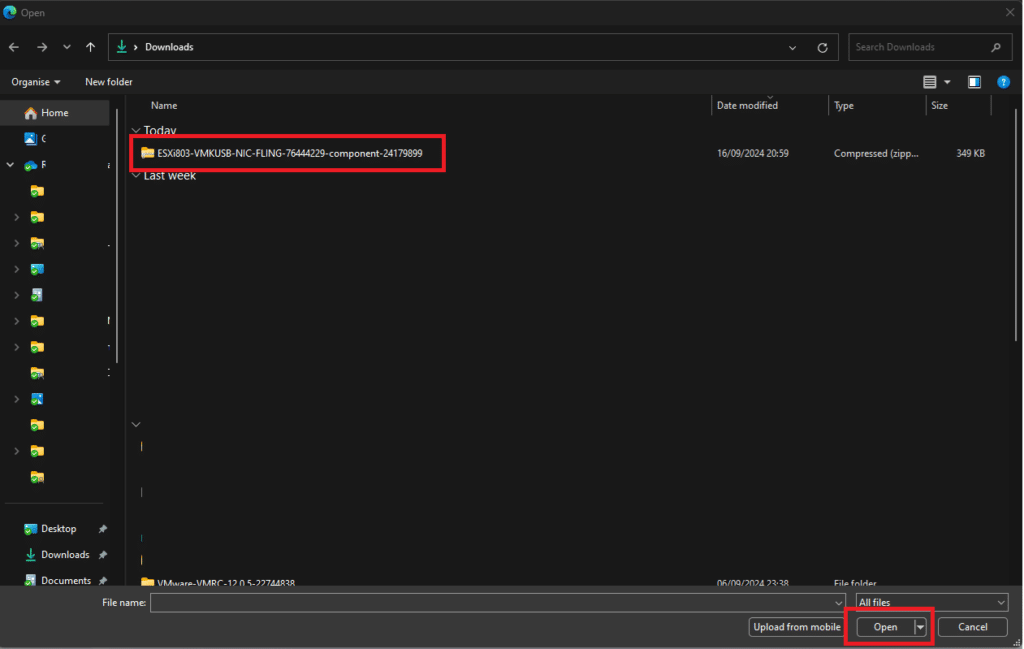Select Home in the navigation pane
This screenshot has height=649, width=1024.
tap(55, 113)
